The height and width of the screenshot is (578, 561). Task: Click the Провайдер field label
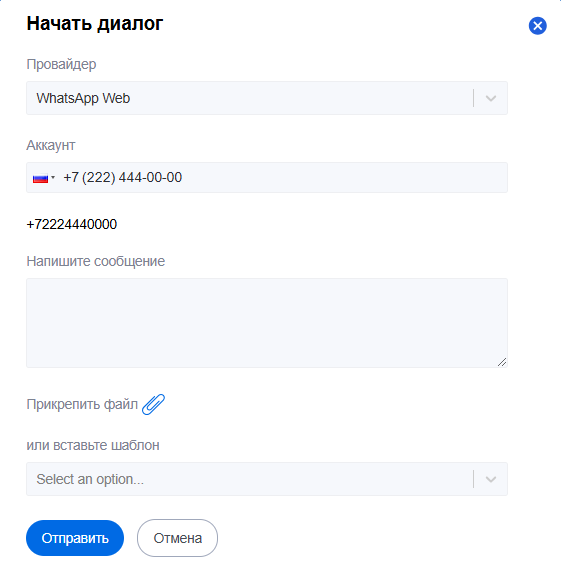click(x=61, y=64)
